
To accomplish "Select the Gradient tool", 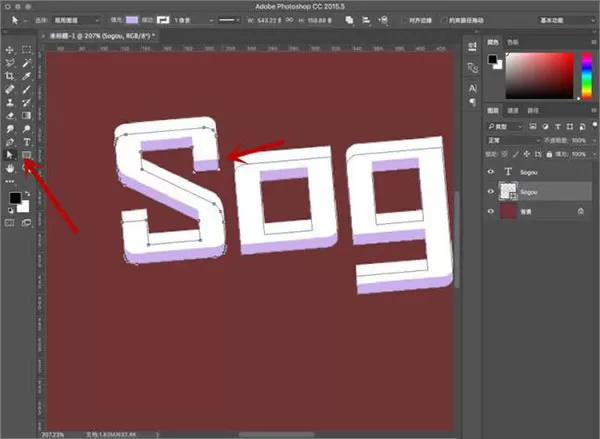I will 26,115.
